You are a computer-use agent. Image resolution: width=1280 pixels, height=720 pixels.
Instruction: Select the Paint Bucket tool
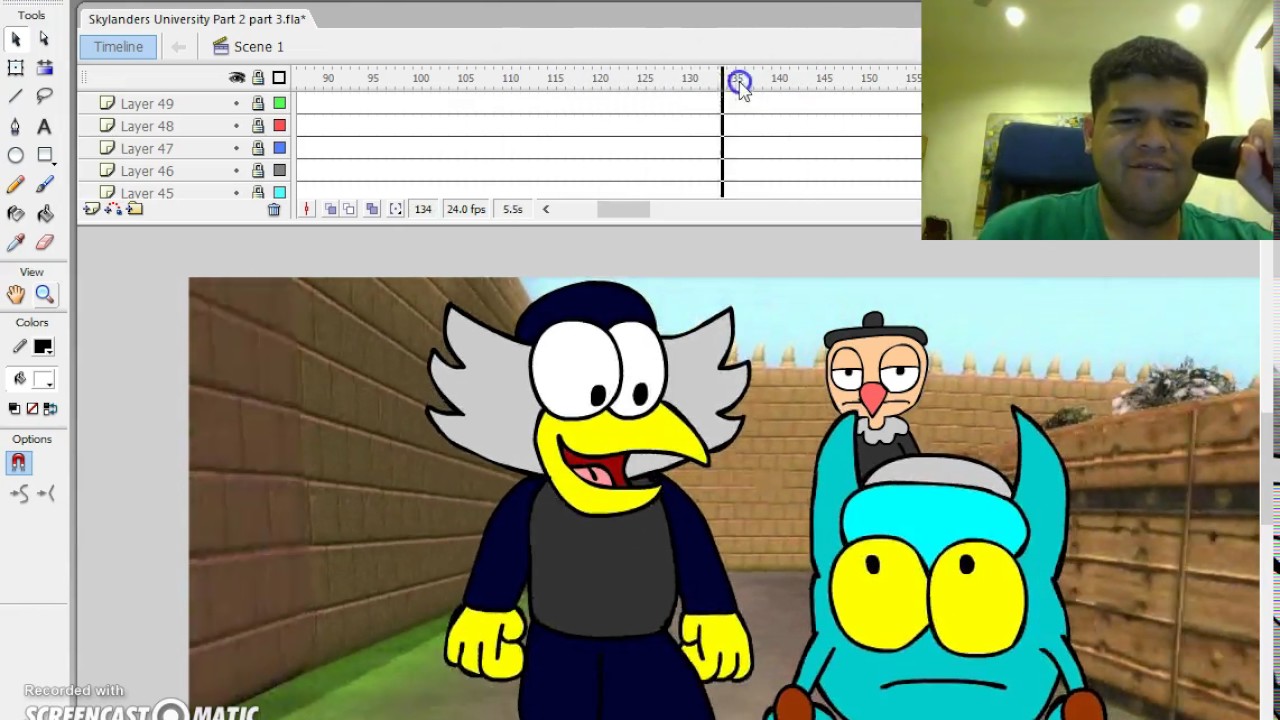[44, 214]
